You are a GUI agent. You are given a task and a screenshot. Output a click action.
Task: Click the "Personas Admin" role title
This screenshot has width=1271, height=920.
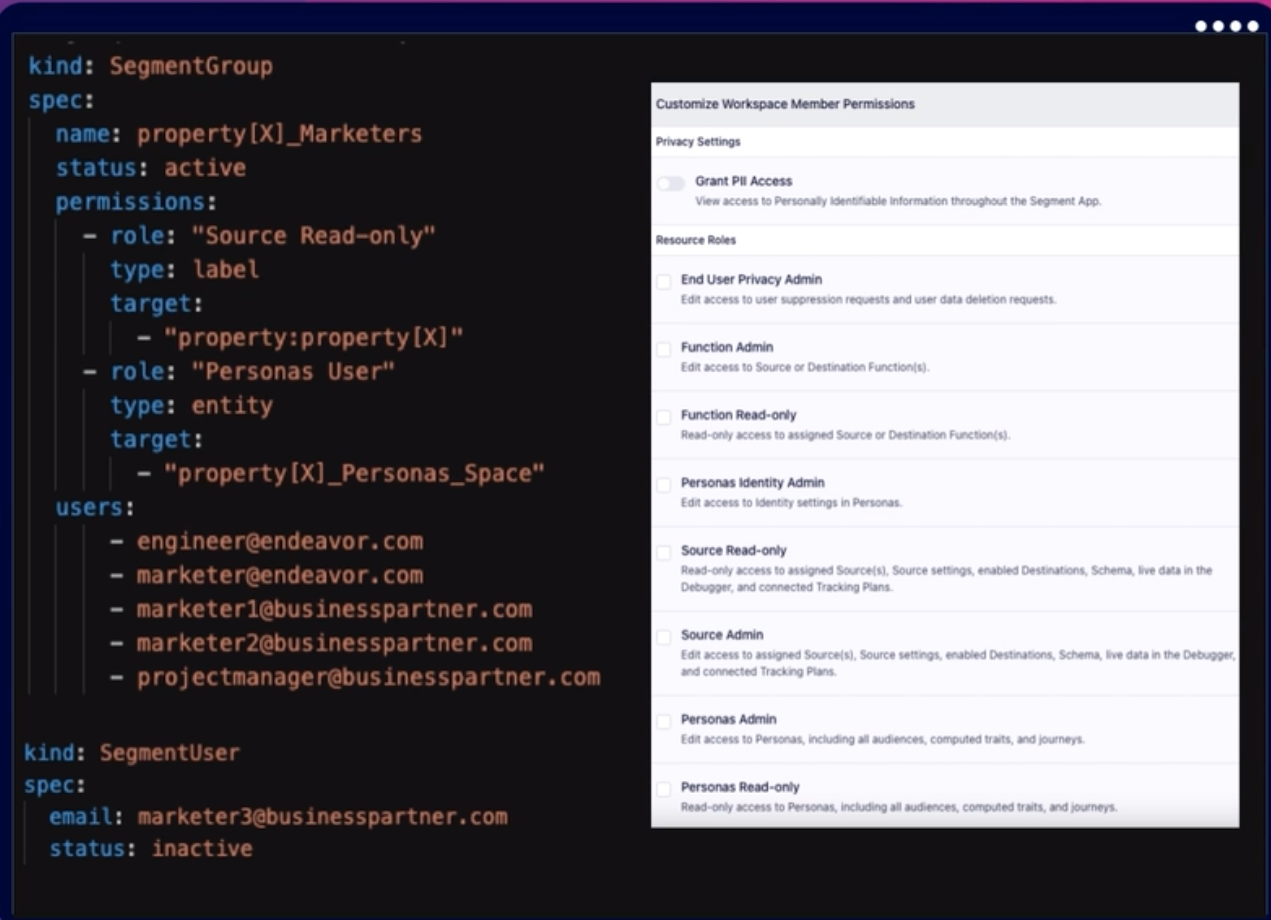coord(728,719)
